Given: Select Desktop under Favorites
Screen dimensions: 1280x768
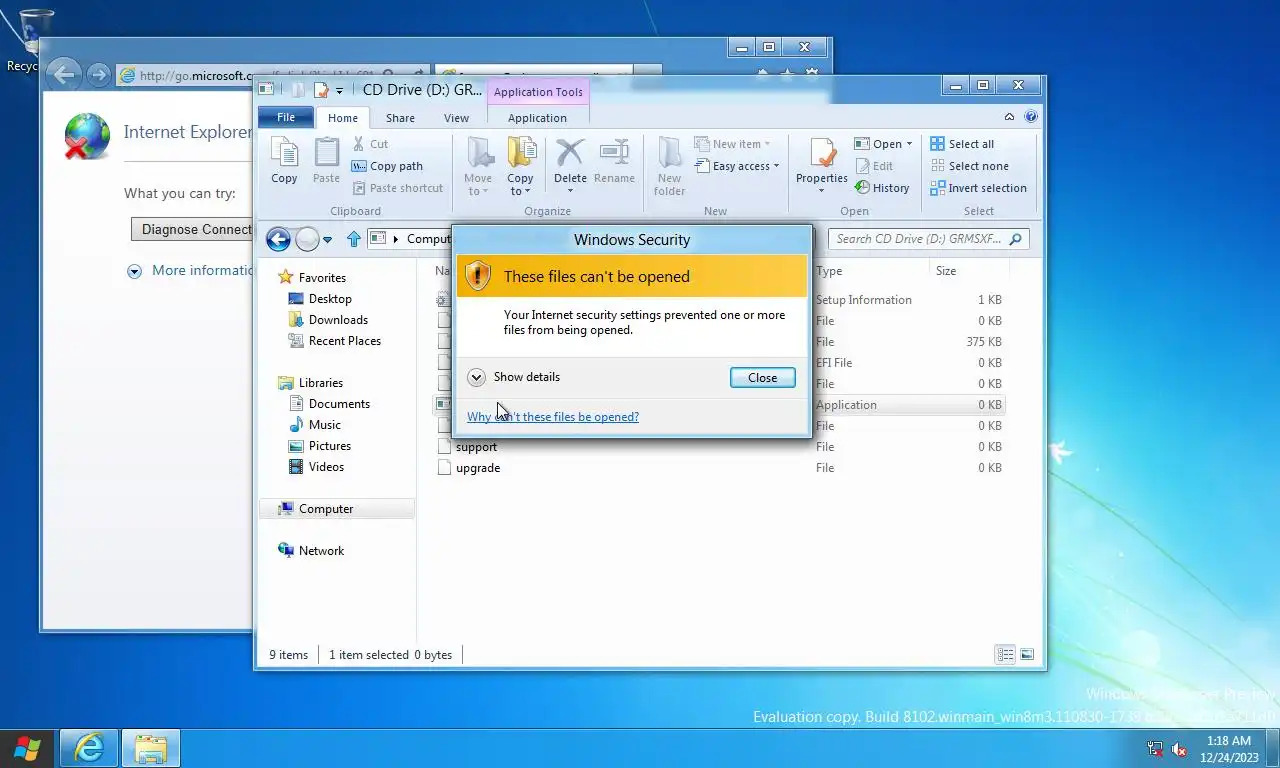Looking at the screenshot, I should point(320,299).
